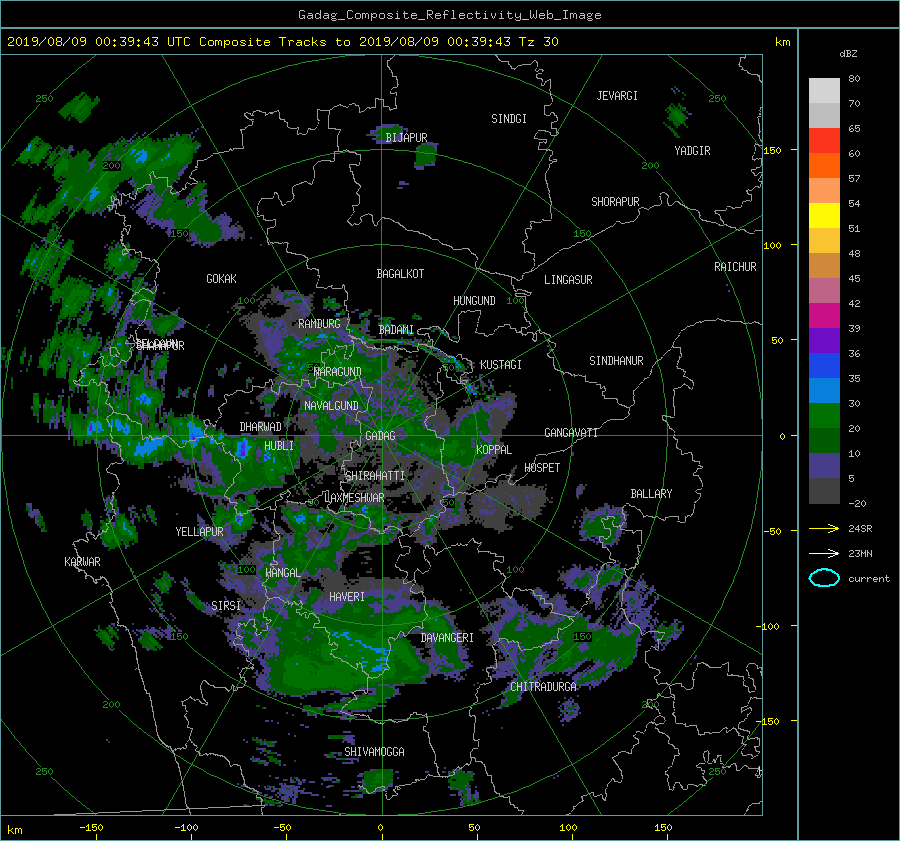Click the SHIVAMOGGA city label
The height and width of the screenshot is (841, 900).
[x=374, y=752]
